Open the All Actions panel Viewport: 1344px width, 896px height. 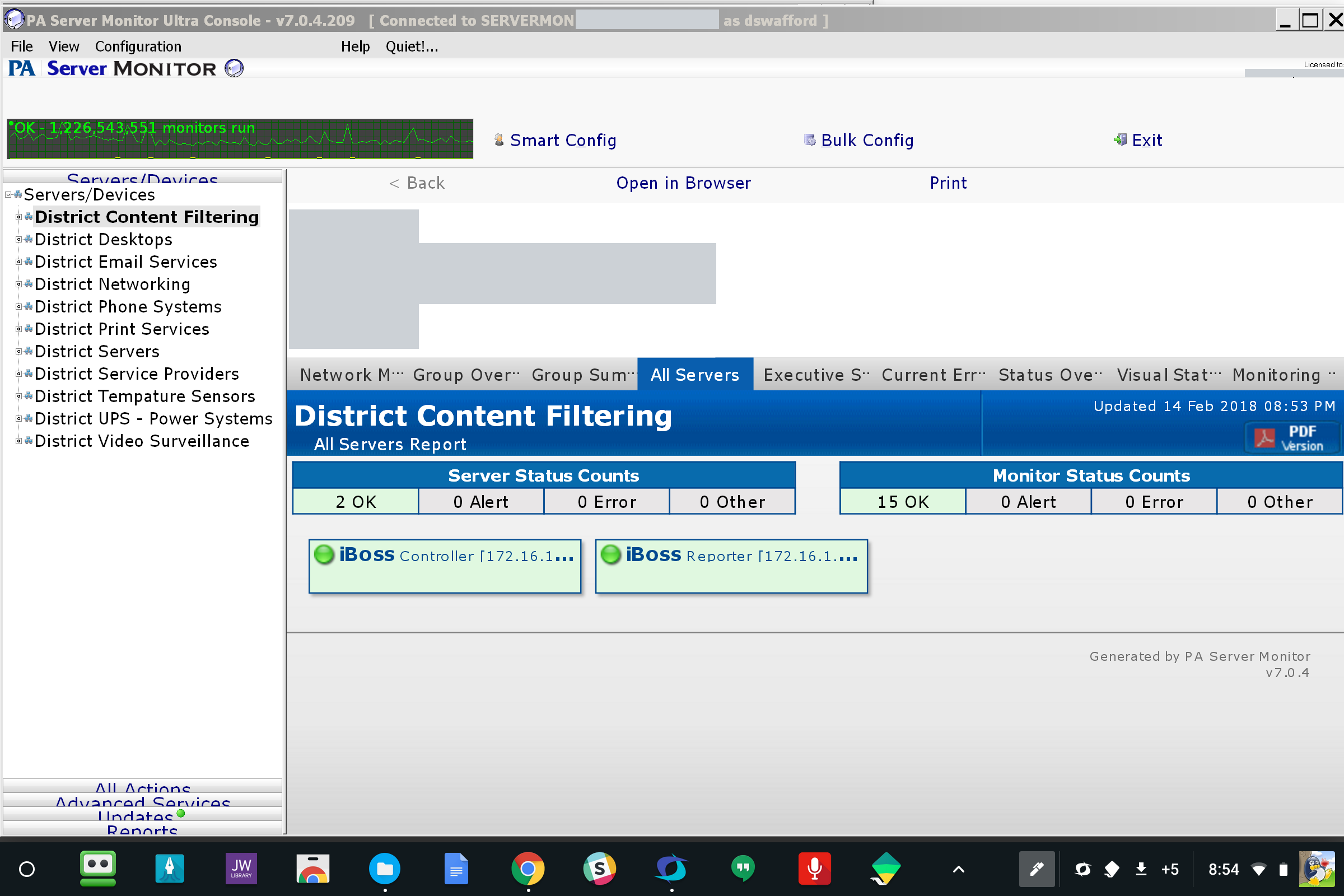142,786
